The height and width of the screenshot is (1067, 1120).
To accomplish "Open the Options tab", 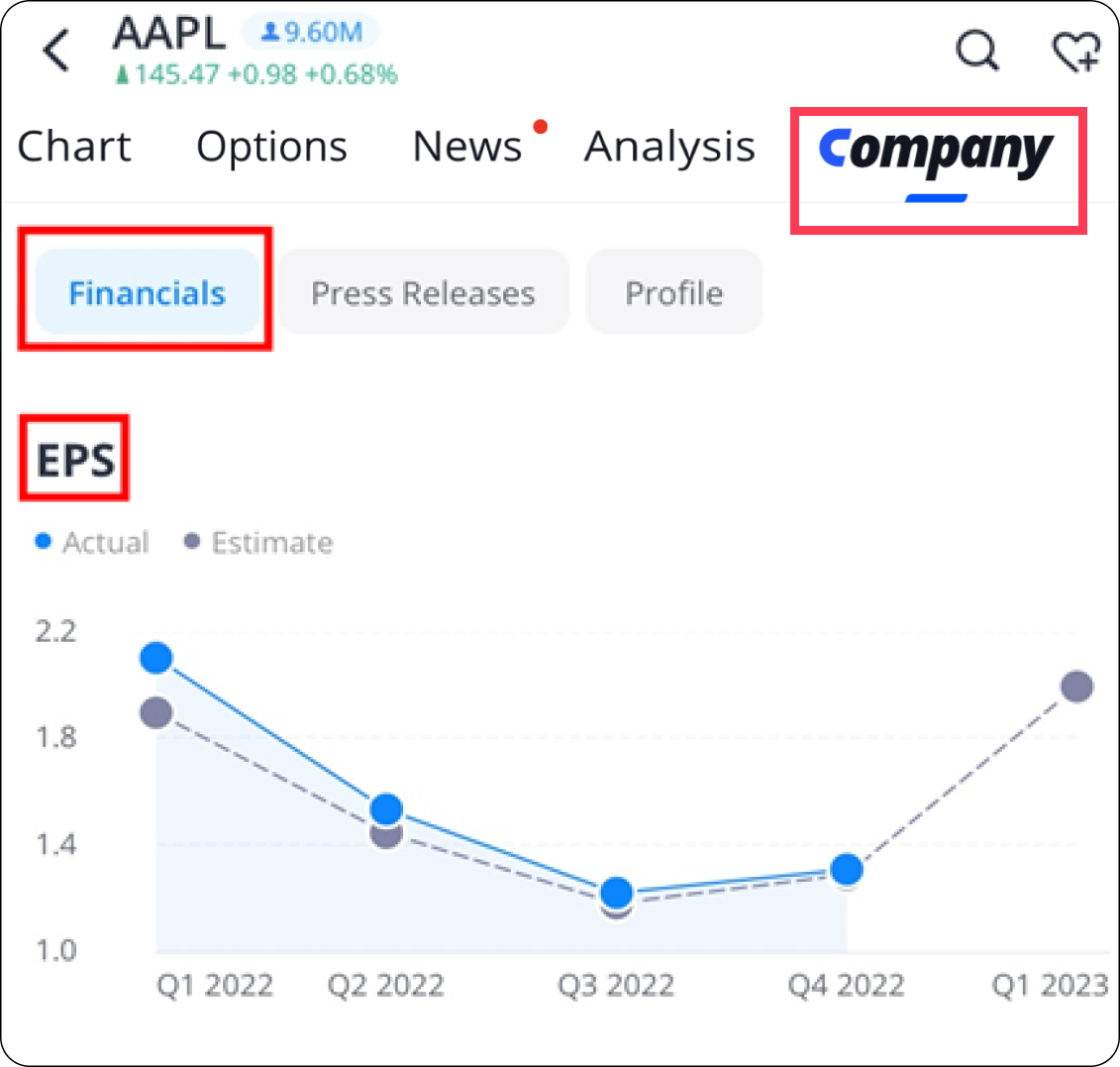I will pos(271,147).
